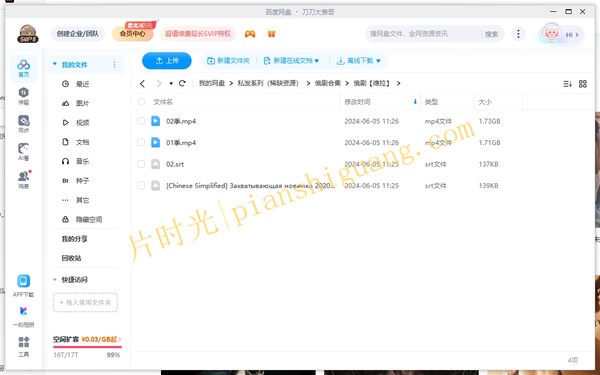Sort by the 大小 column header

485,102
